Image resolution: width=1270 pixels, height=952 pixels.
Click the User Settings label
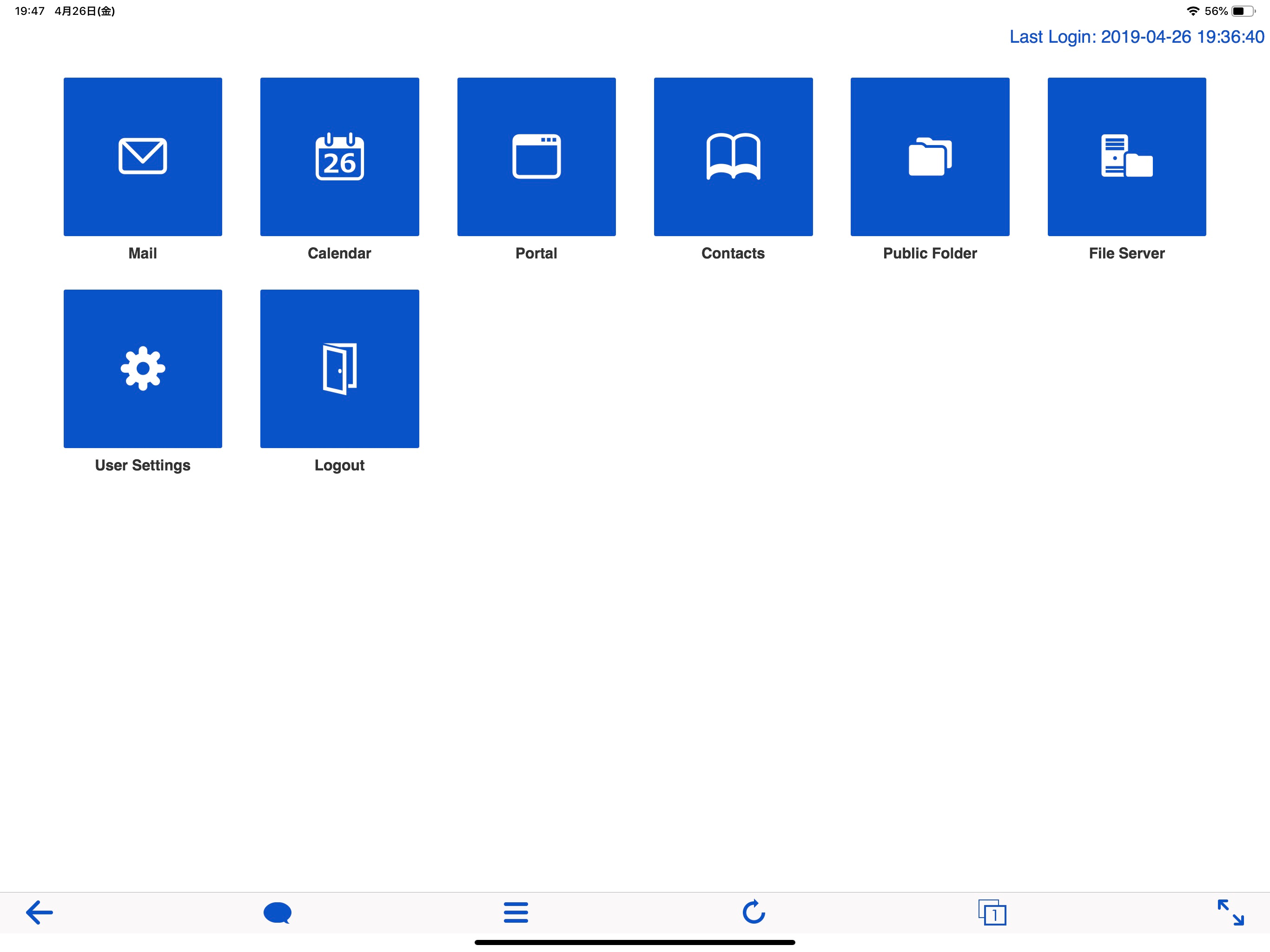[142, 466]
